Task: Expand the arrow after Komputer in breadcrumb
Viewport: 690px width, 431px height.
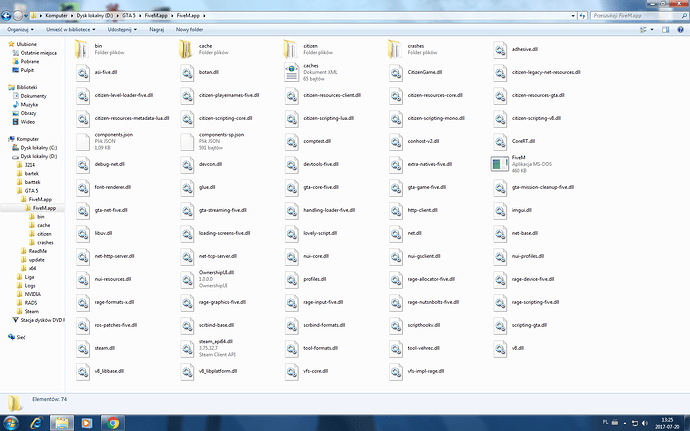Action: pos(72,16)
